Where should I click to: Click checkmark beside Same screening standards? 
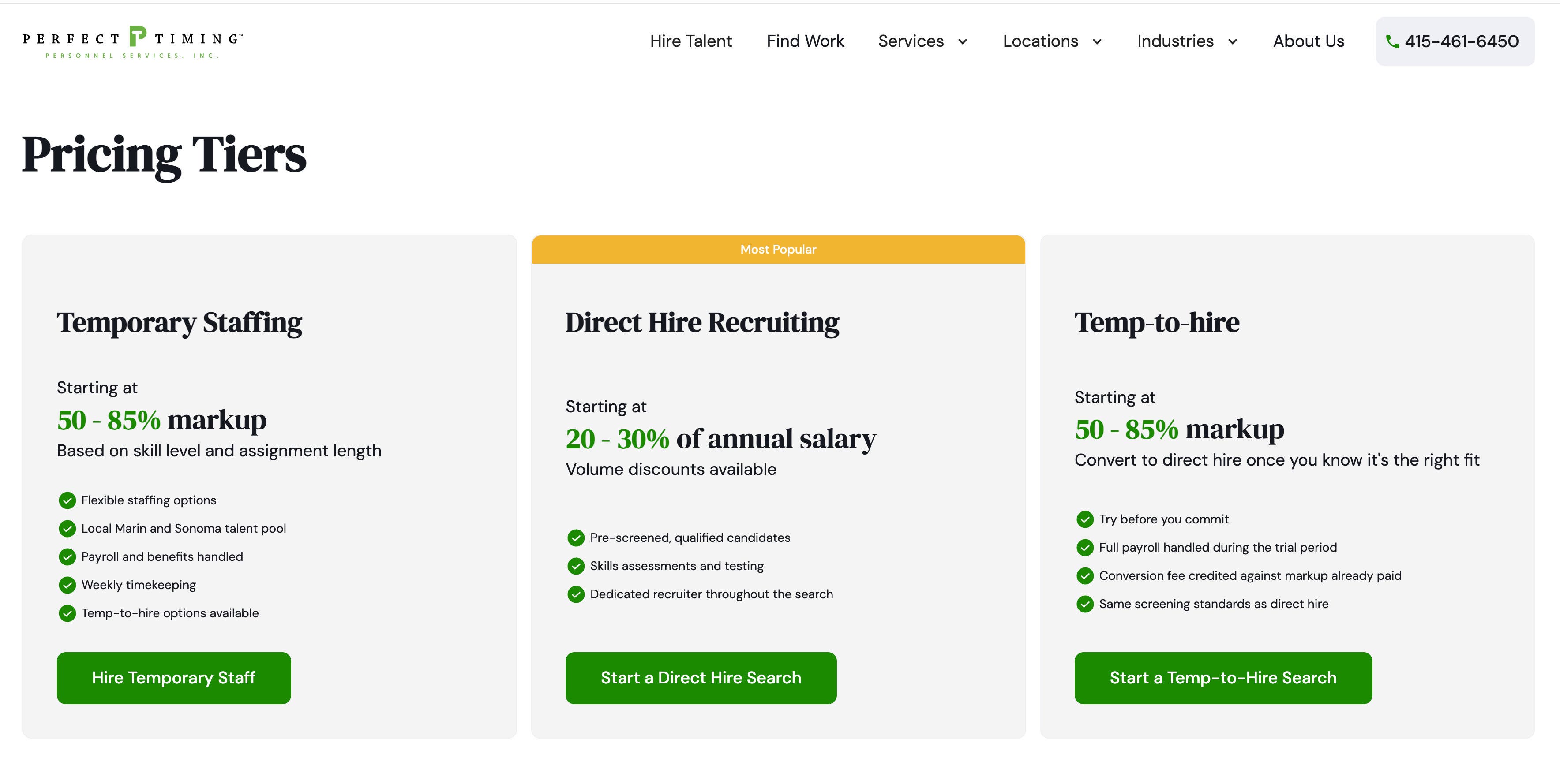(x=1085, y=604)
